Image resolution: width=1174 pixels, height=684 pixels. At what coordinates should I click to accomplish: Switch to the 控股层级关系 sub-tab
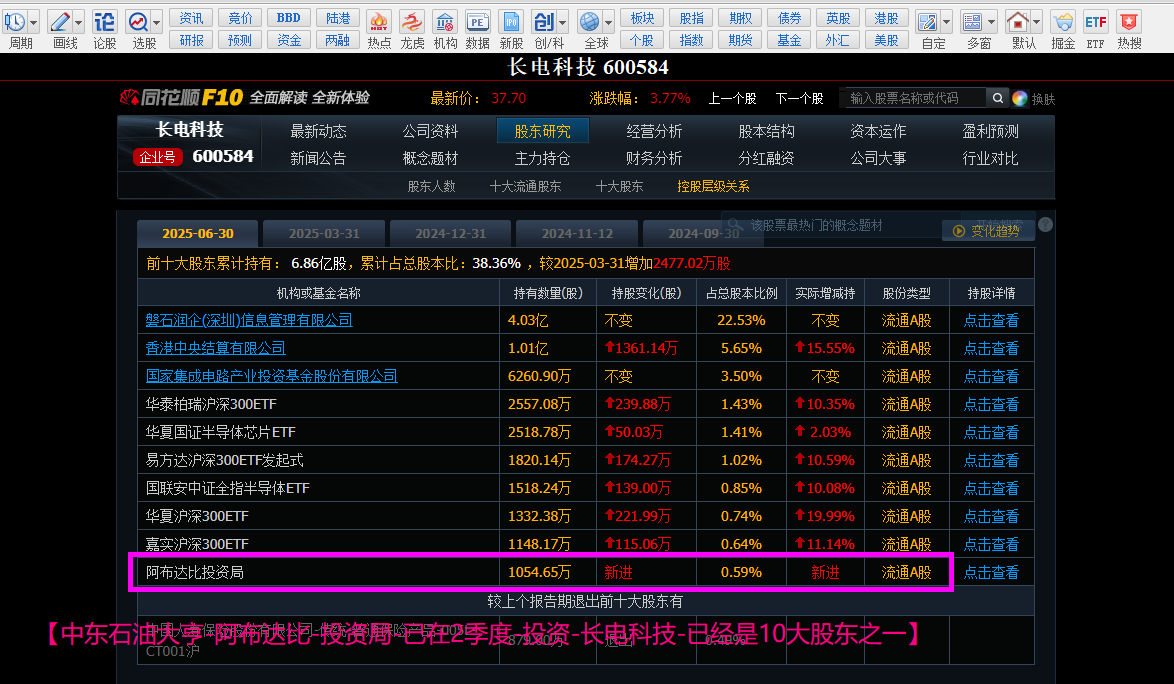tap(713, 186)
